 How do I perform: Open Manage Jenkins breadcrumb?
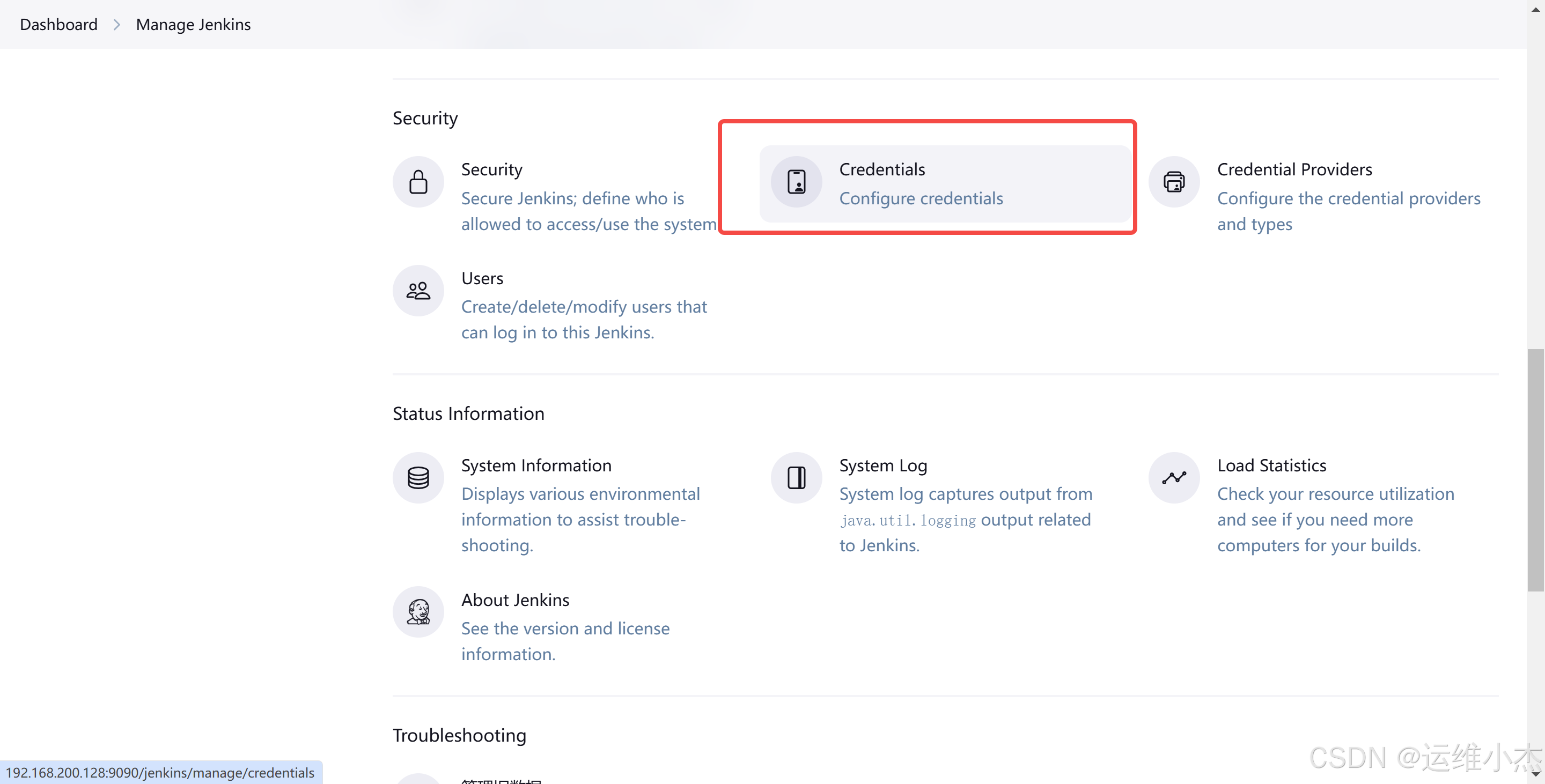193,25
